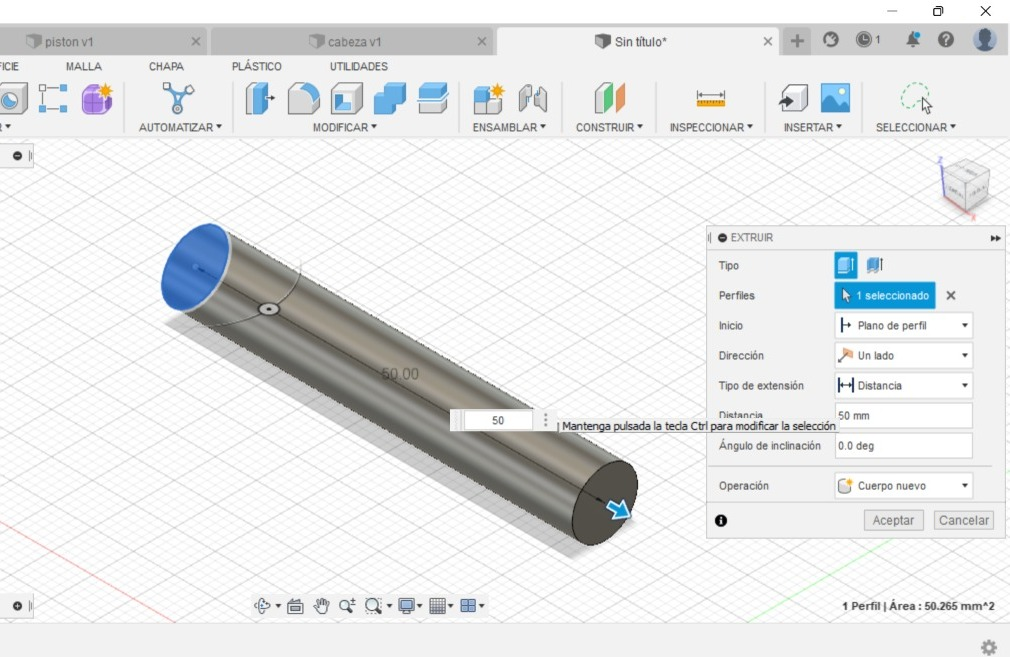Click the Zoom magnifier icon
This screenshot has width=1010, height=657.
click(x=347, y=605)
